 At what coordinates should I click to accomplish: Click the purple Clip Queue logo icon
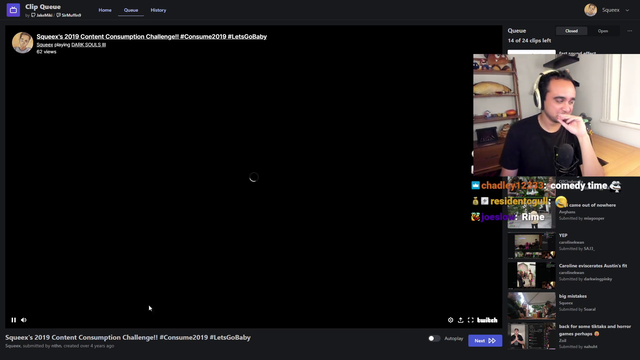coord(13,10)
